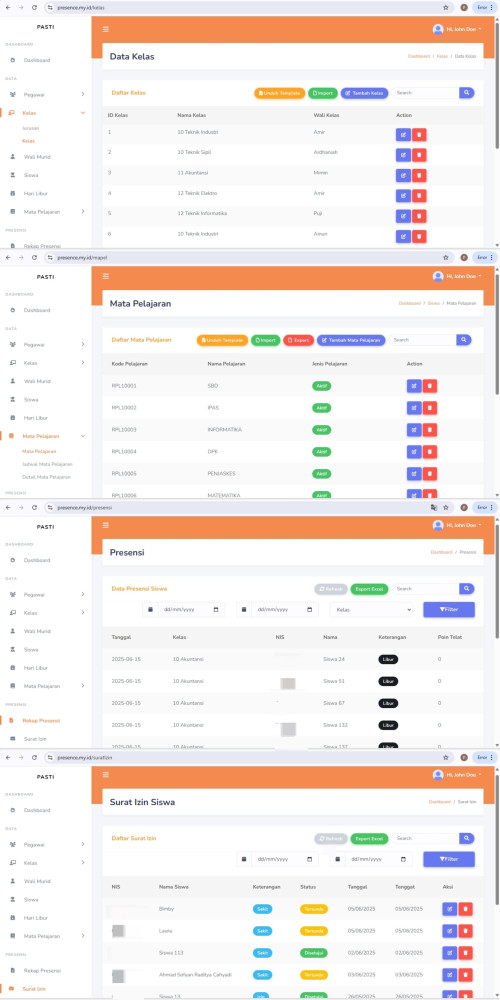
Task: Click Aktif badge for RPL10004 DPK
Action: 321,452
